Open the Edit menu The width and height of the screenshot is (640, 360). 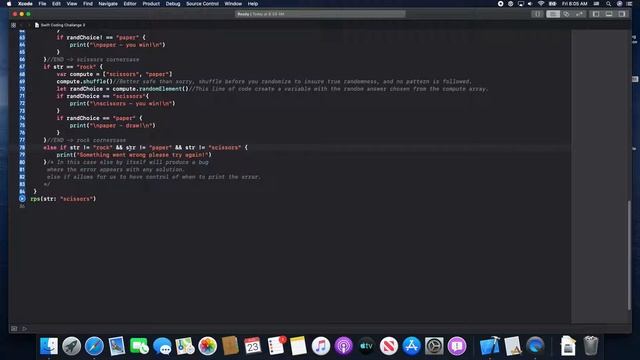click(56, 4)
